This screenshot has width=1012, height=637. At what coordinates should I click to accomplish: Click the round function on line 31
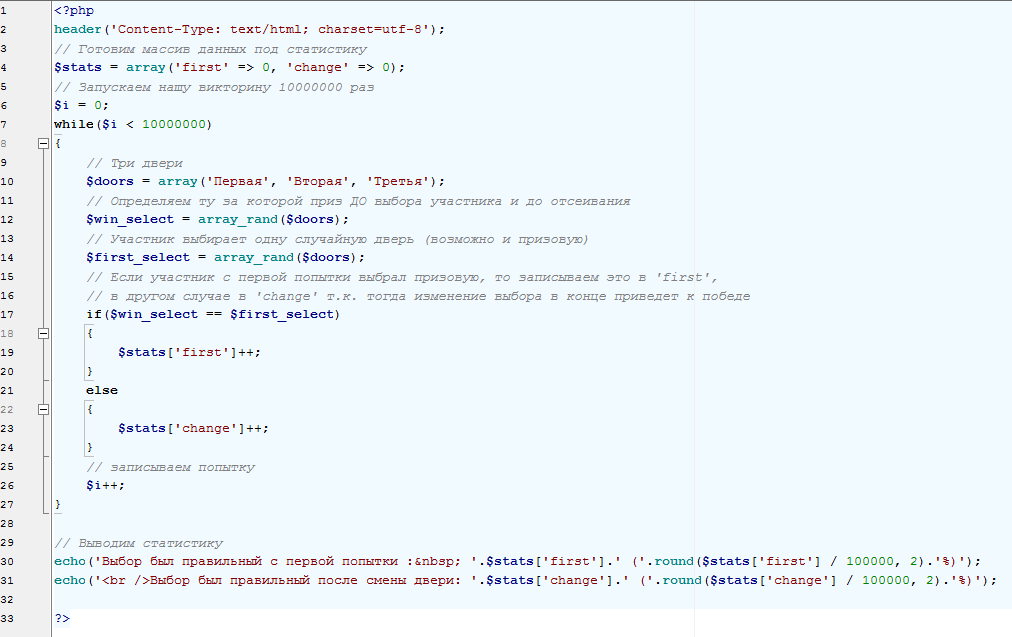pyautogui.click(x=682, y=580)
